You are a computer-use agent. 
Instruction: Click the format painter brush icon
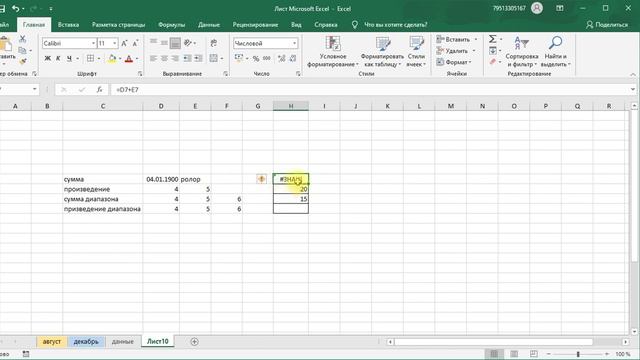tap(23, 61)
